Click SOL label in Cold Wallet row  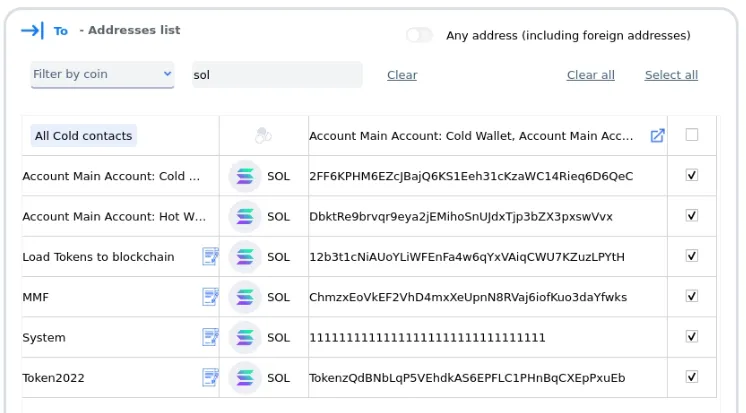coord(278,176)
